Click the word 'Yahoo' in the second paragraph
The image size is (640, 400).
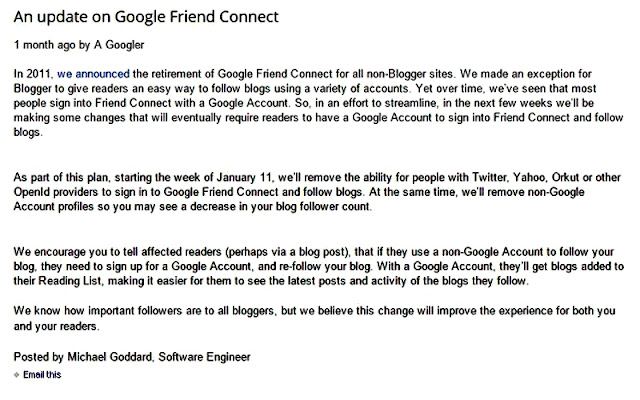click(x=529, y=178)
